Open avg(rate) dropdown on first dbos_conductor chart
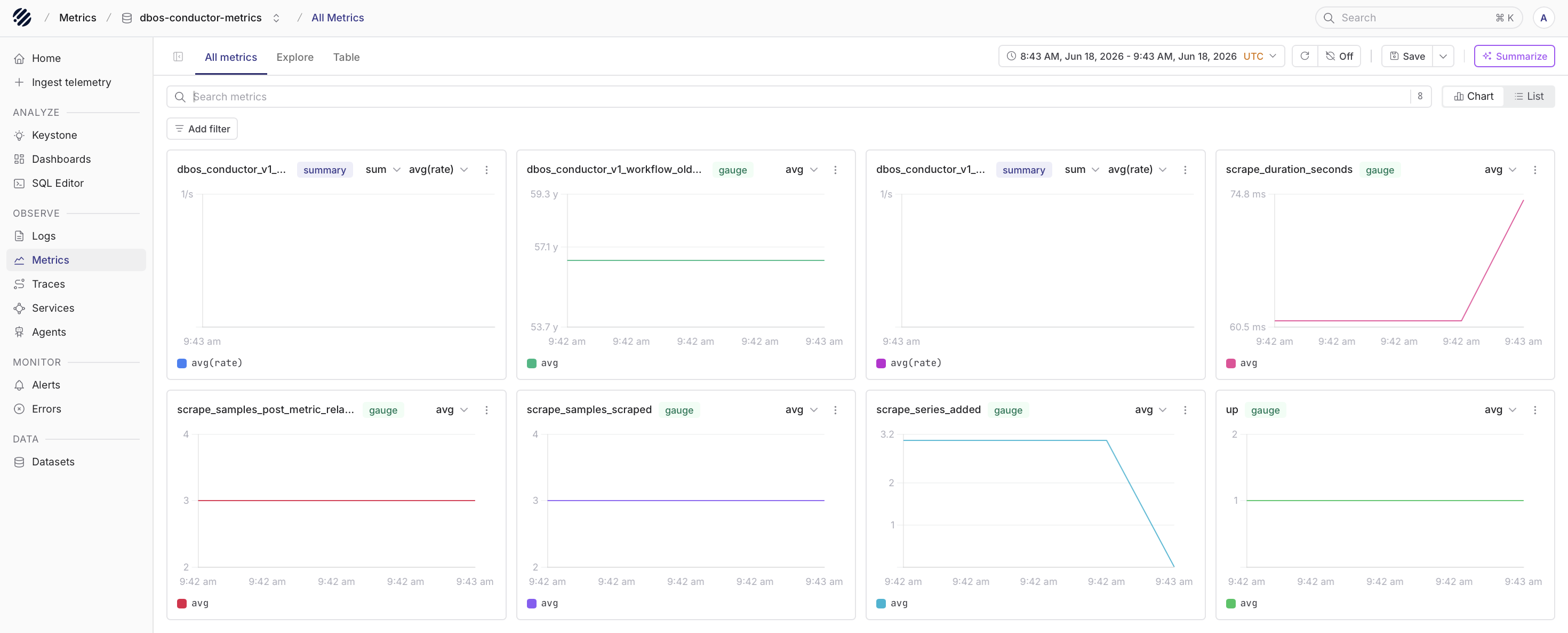The width and height of the screenshot is (1568, 633). [438, 169]
